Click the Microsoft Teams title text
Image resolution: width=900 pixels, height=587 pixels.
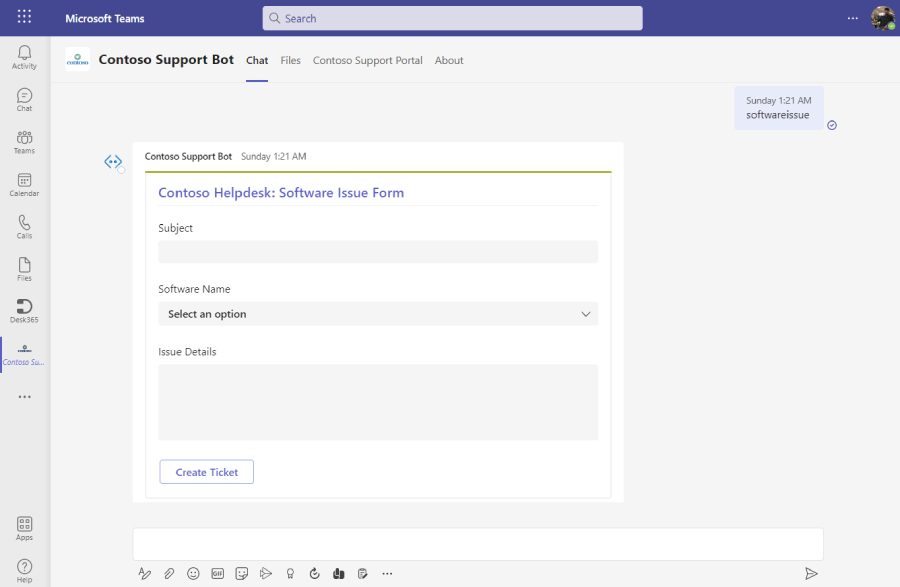[104, 18]
